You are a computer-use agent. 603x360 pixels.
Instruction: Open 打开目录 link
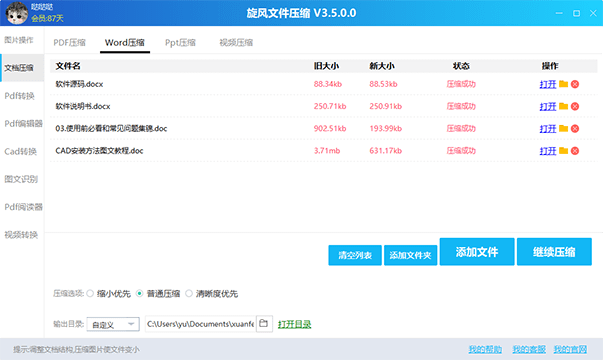tap(295, 324)
